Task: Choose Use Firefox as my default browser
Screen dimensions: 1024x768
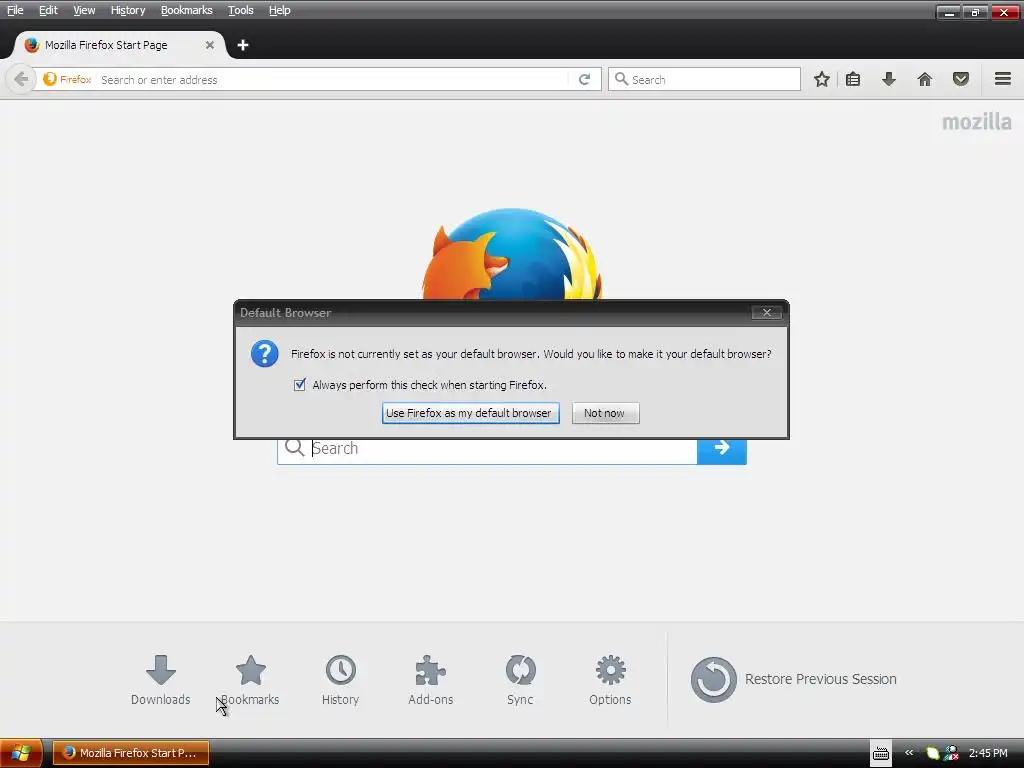Action: [470, 413]
